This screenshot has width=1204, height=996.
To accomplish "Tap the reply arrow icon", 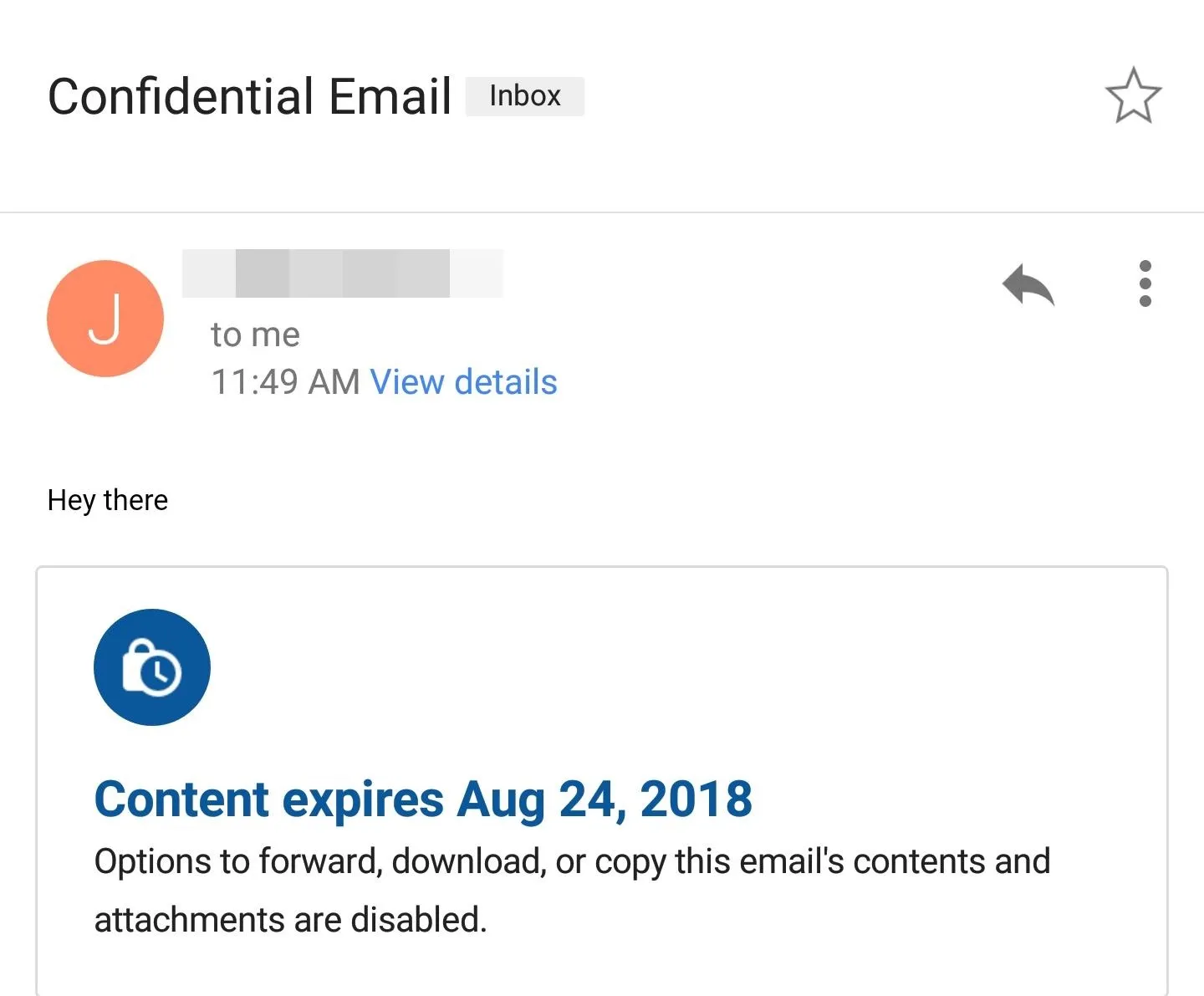I will tap(1028, 284).
